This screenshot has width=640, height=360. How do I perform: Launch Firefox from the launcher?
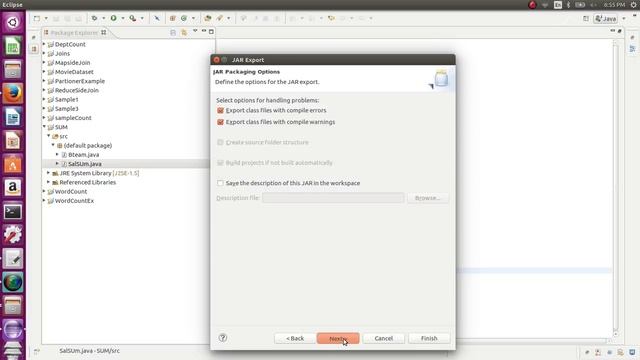click(13, 93)
